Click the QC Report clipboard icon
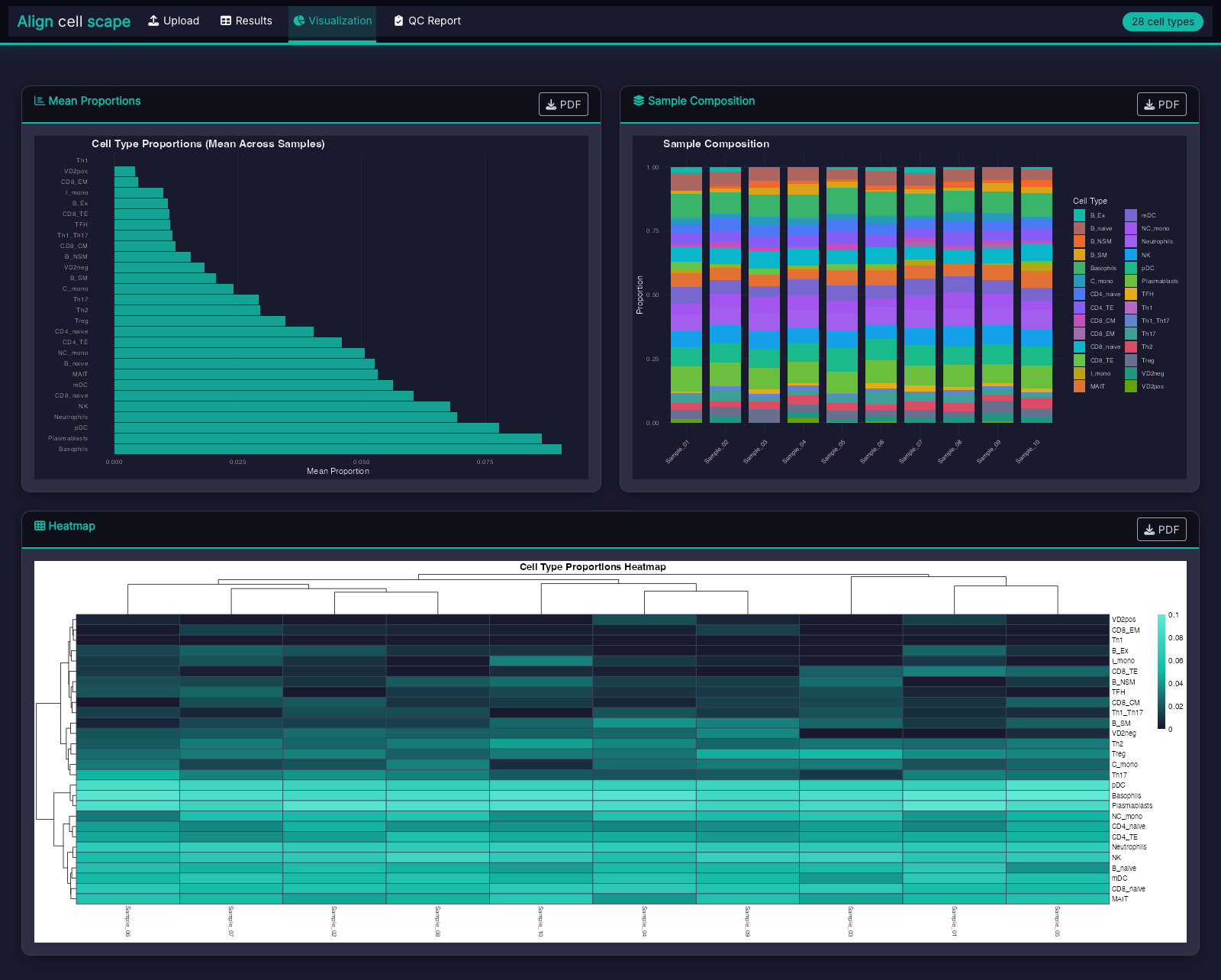 (x=398, y=21)
